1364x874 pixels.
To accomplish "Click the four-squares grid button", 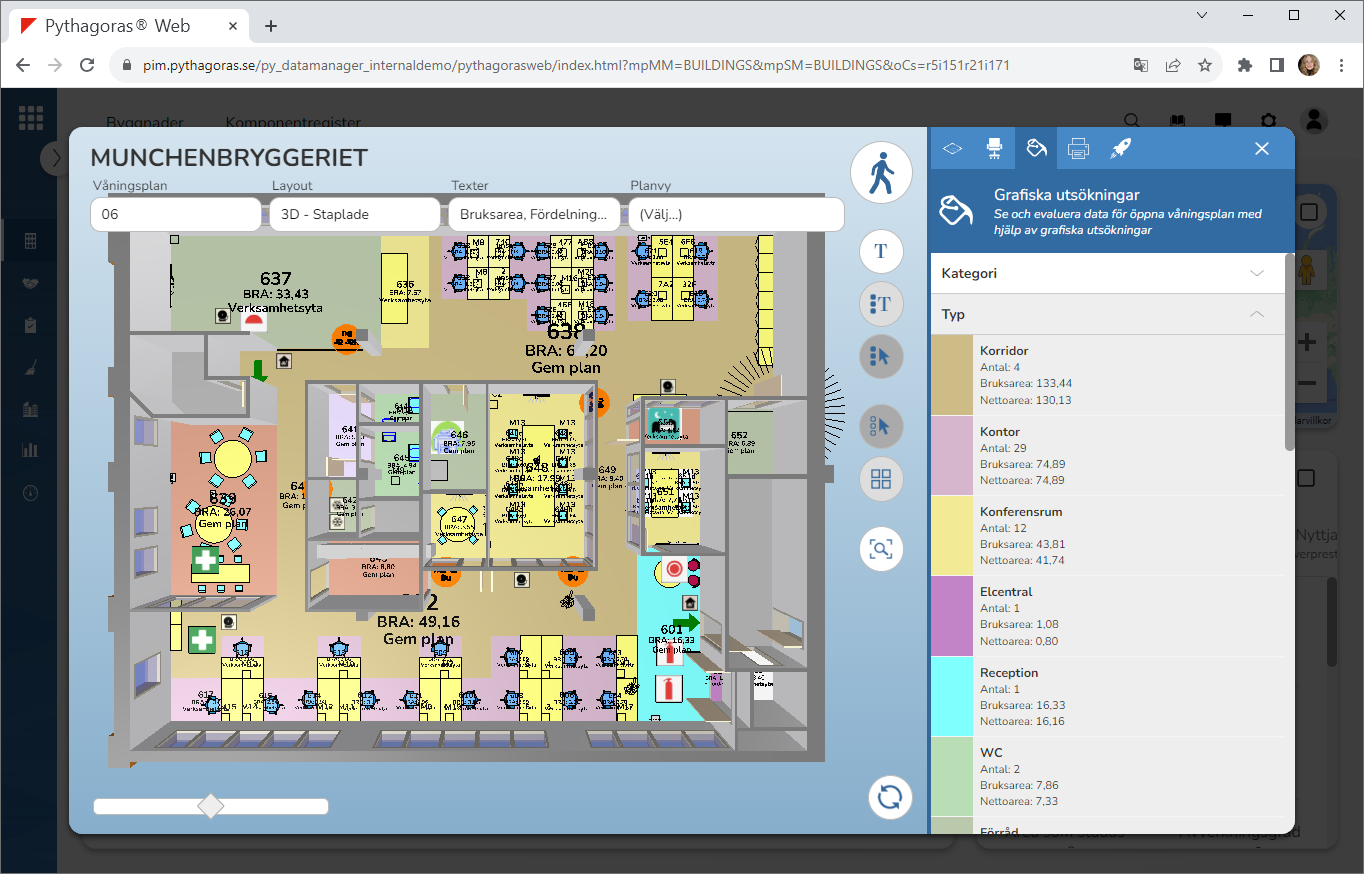I will pos(881,479).
